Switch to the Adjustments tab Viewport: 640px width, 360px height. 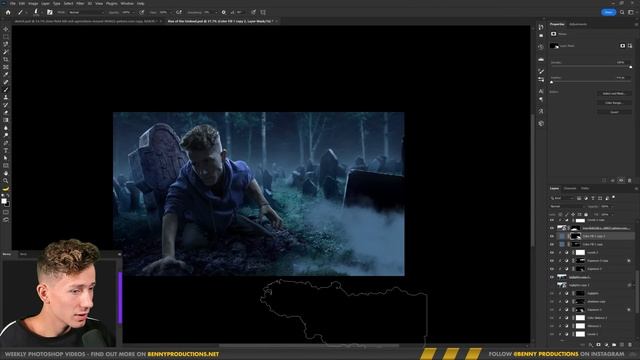click(578, 24)
